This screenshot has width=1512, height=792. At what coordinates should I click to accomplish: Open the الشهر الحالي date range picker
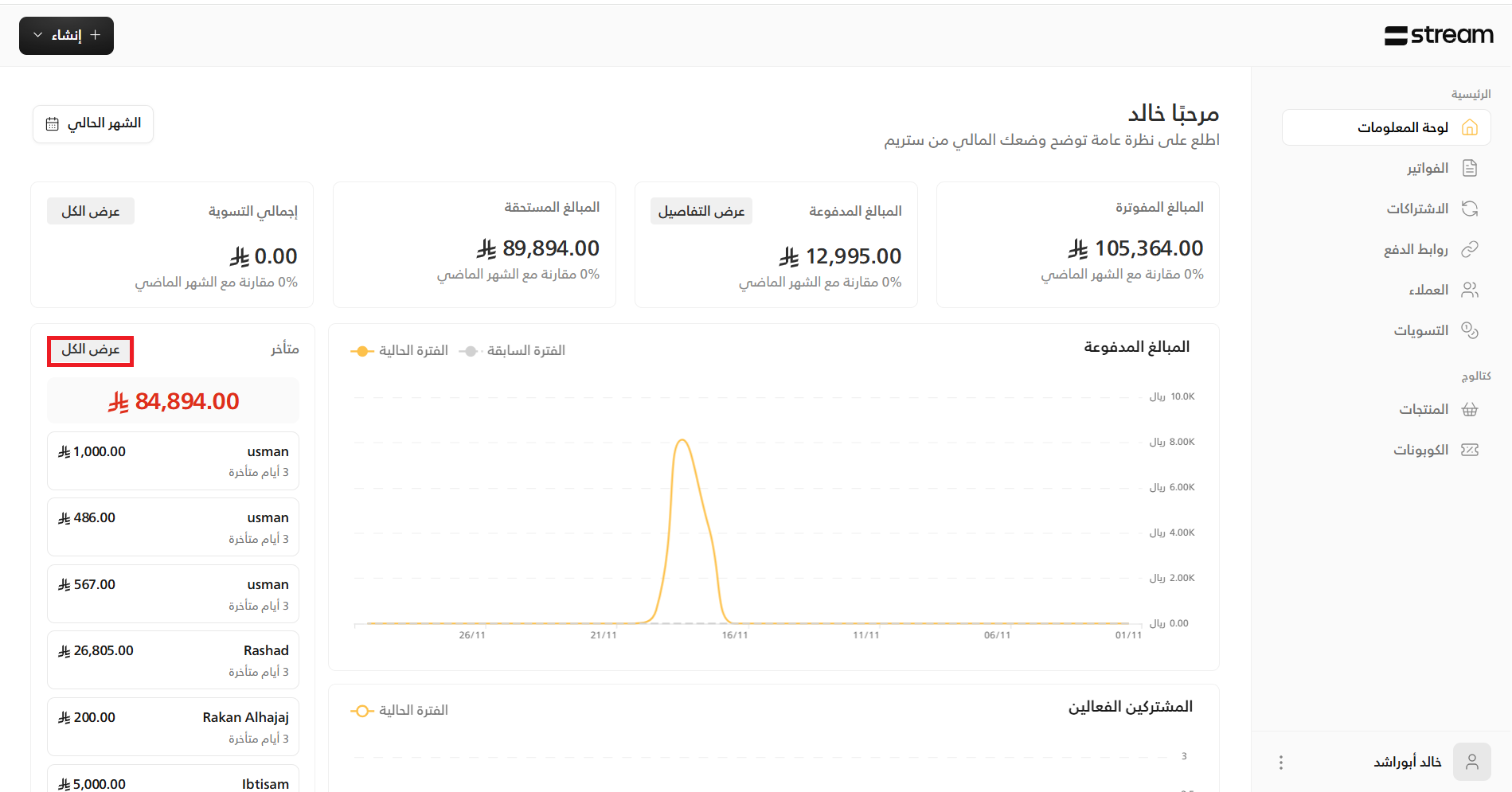93,124
